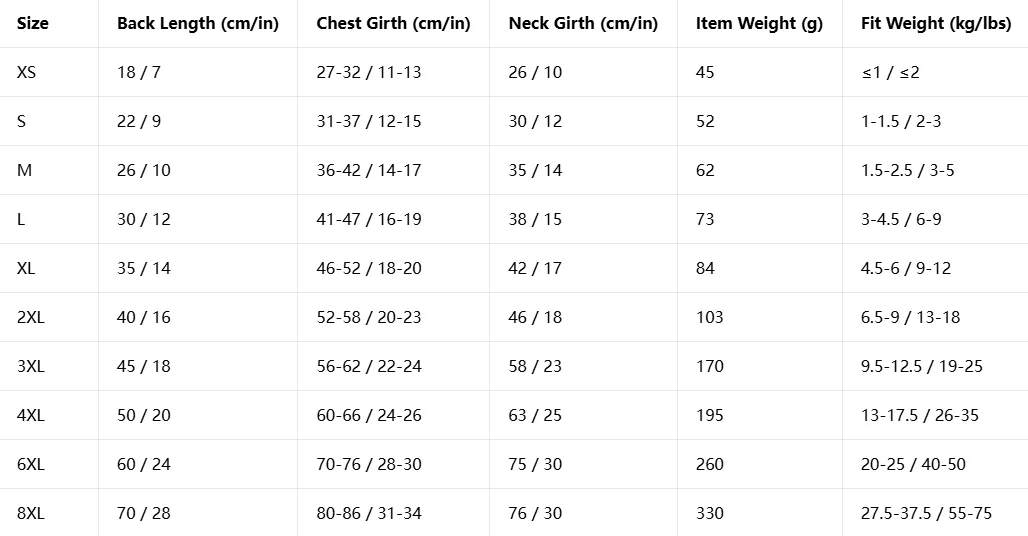Click the Back Length (cm/in) header
This screenshot has height=536, width=1028.
tap(198, 24)
